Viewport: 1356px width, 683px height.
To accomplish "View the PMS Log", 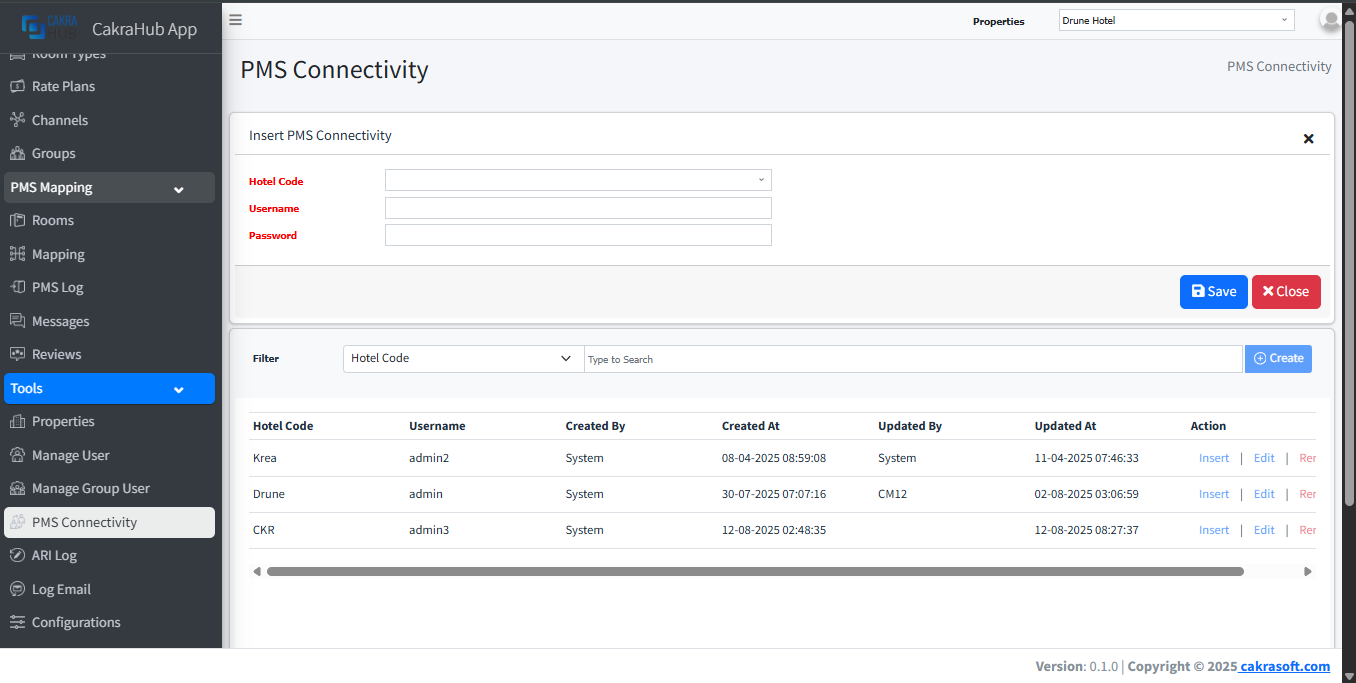I will pos(56,287).
